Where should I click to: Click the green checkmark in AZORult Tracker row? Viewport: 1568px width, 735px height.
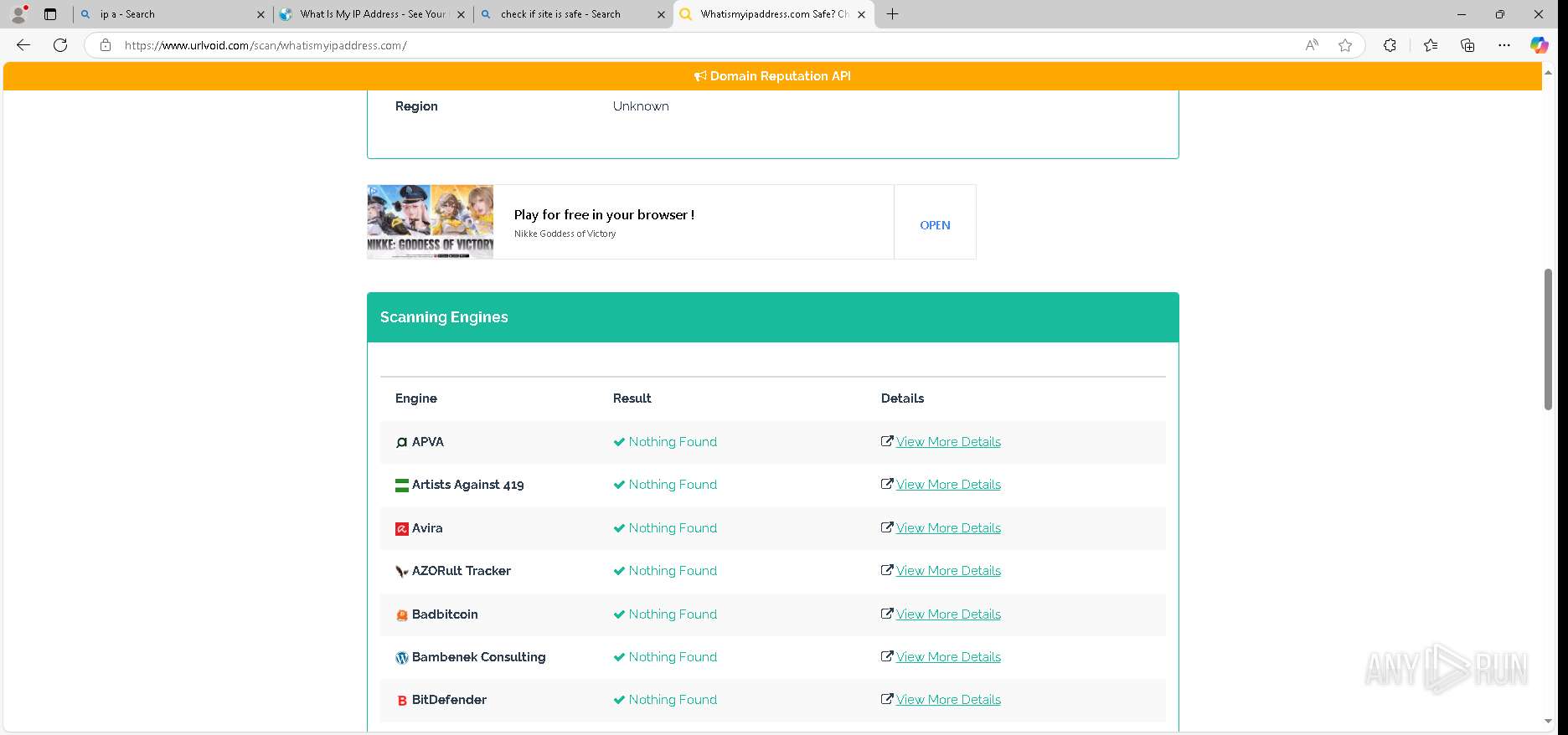619,571
